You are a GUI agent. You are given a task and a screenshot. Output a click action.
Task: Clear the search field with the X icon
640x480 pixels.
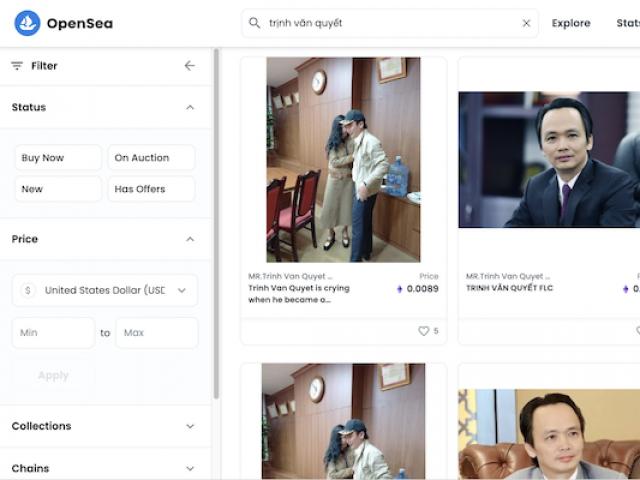tap(526, 23)
